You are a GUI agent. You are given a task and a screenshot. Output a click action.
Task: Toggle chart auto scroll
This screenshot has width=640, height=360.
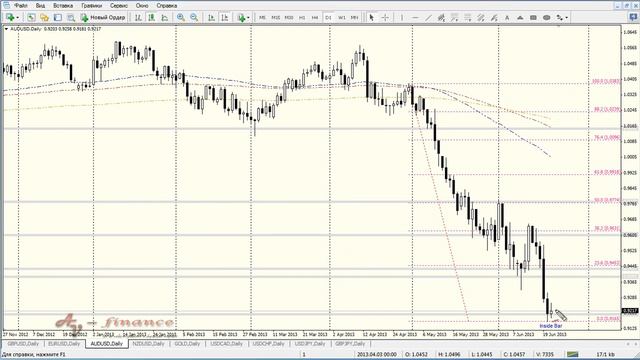pyautogui.click(x=211, y=18)
